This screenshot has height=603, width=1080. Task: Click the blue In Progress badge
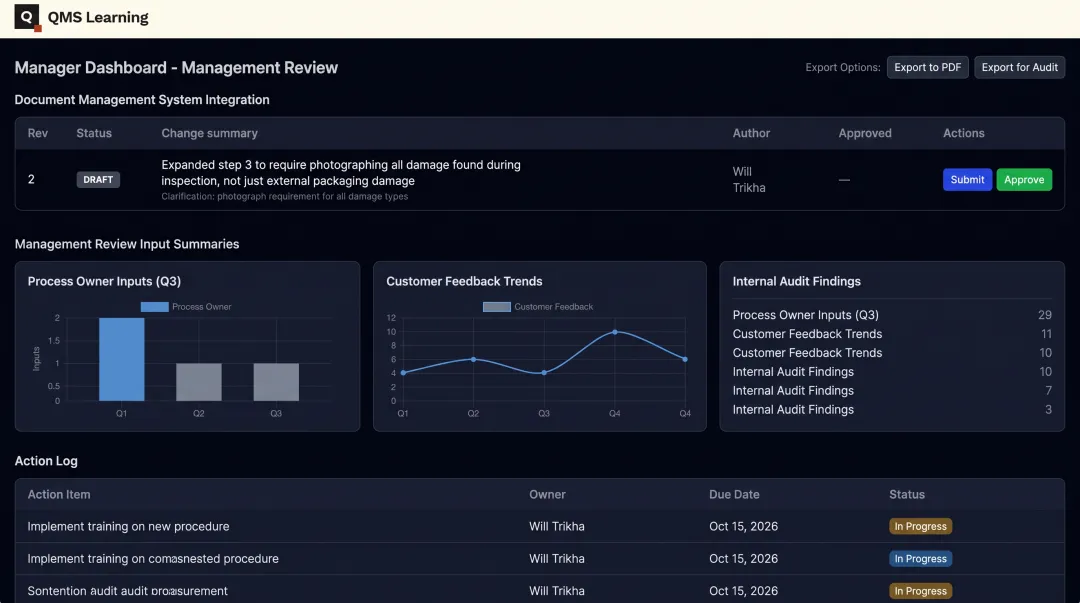click(x=920, y=559)
